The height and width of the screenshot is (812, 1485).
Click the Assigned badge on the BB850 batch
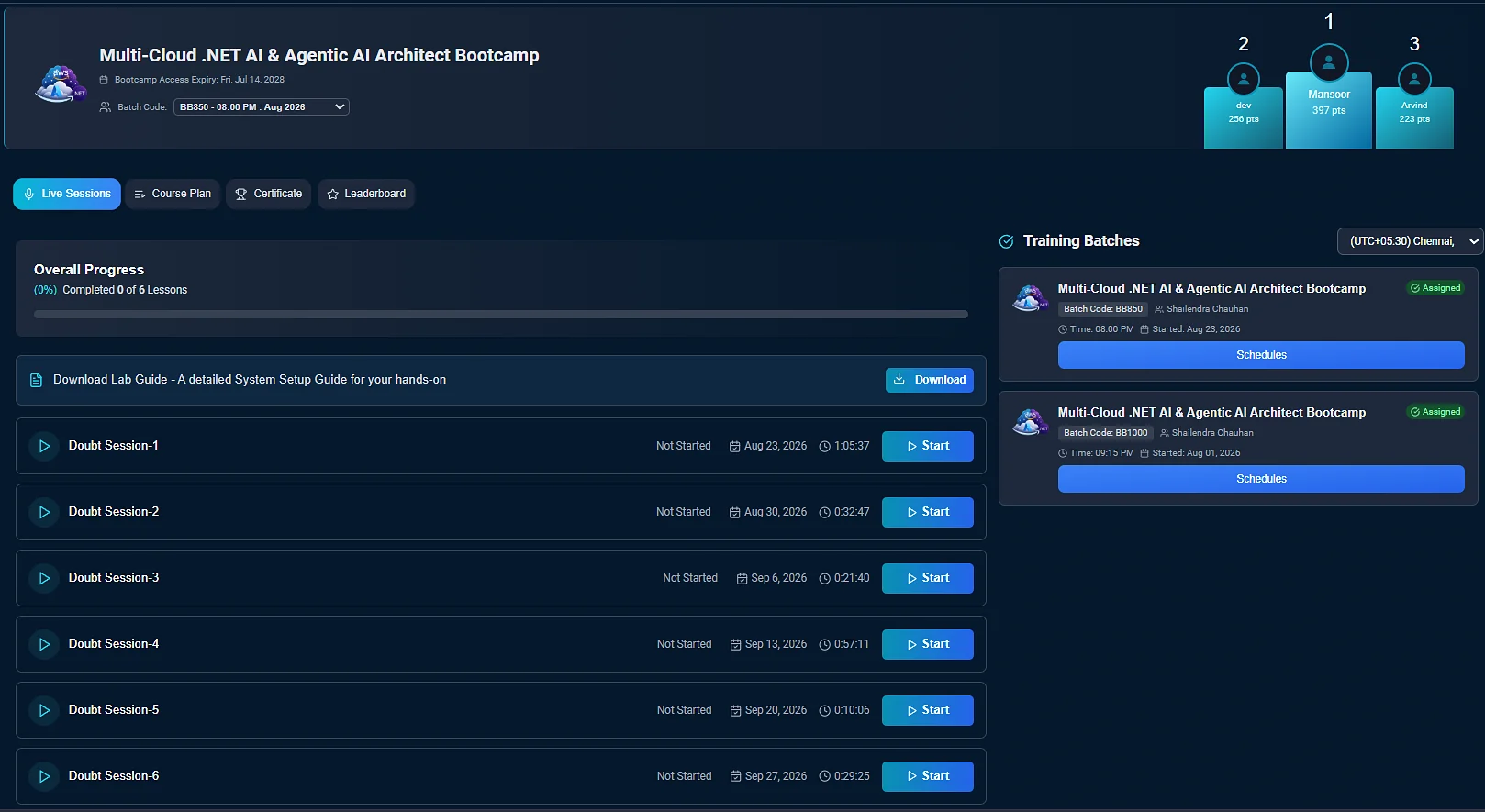coord(1435,288)
